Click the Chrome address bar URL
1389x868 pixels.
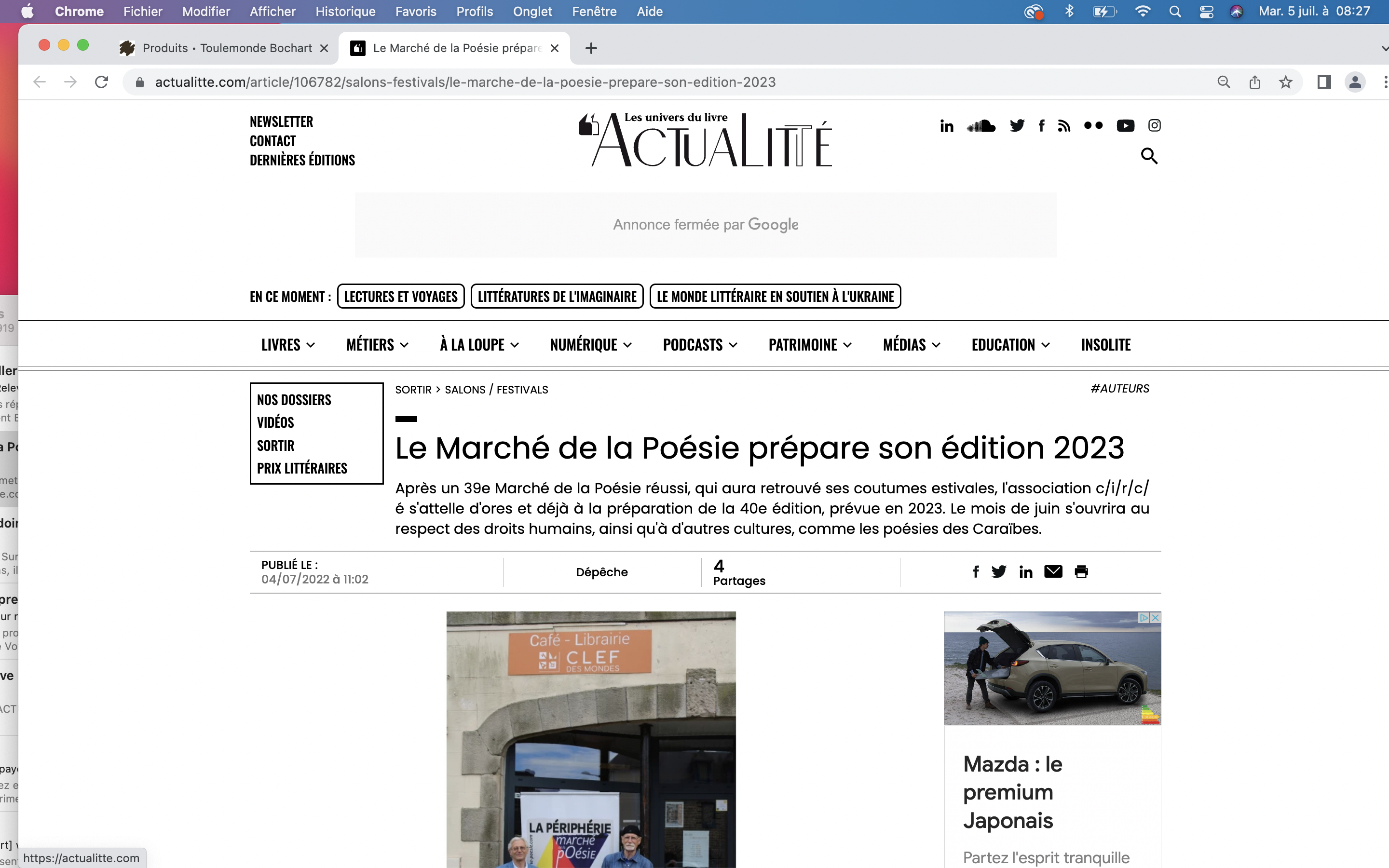(465, 82)
